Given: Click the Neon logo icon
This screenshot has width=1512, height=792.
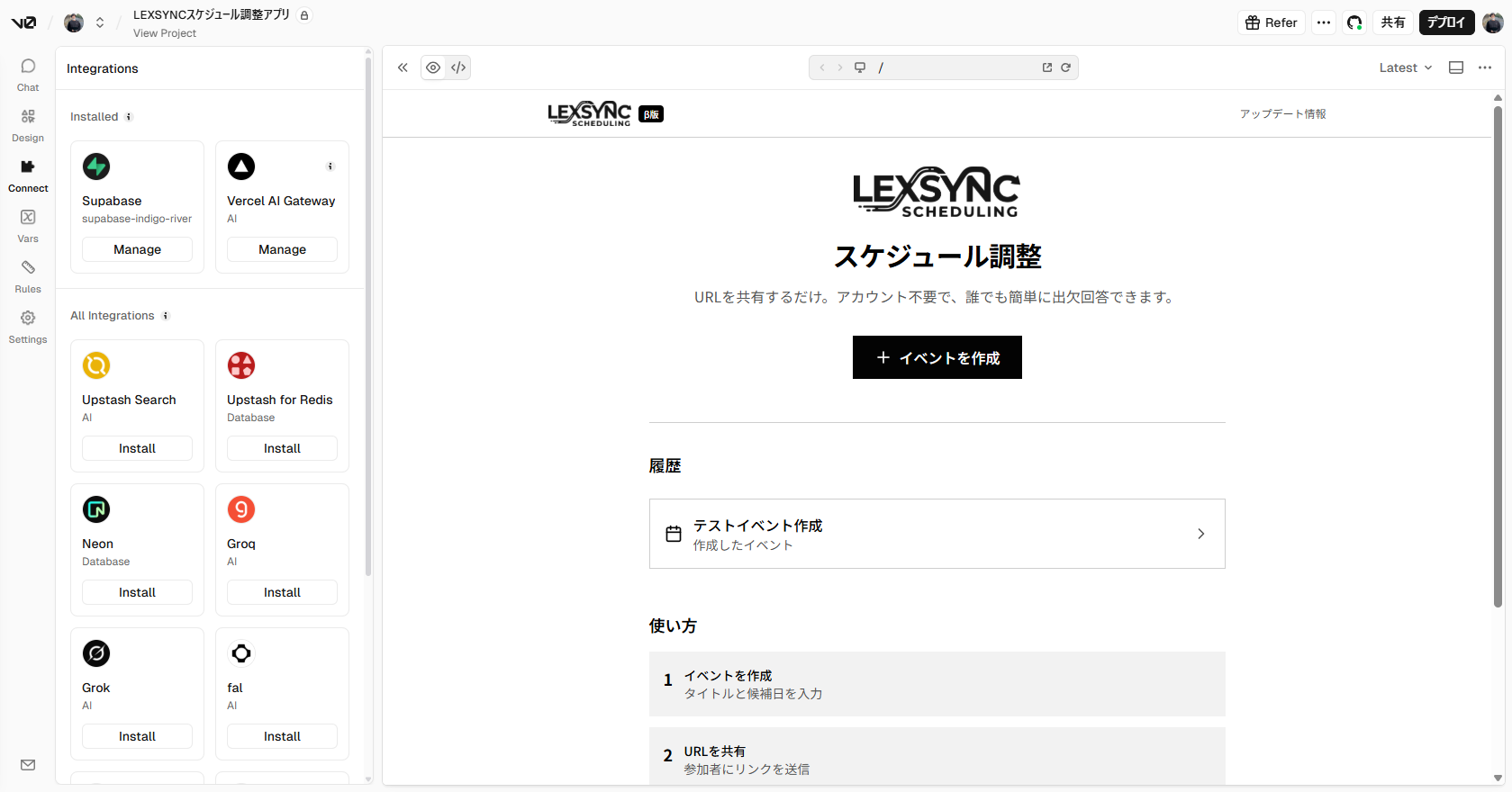Looking at the screenshot, I should click(x=96, y=509).
